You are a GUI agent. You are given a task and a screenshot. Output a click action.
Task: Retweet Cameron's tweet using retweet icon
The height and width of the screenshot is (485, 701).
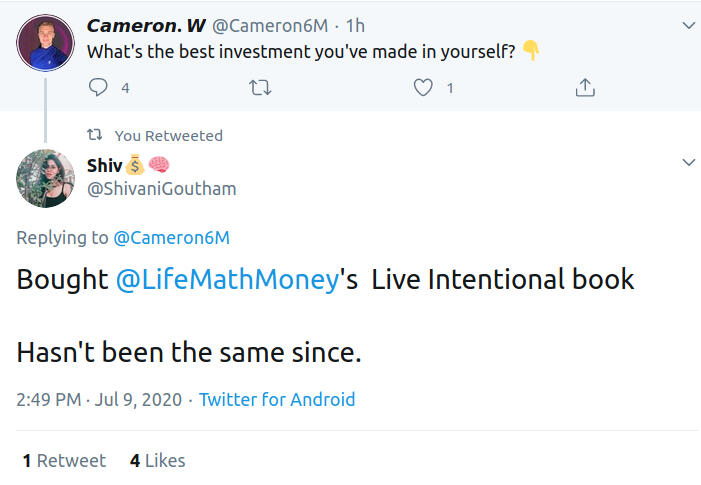(x=259, y=88)
